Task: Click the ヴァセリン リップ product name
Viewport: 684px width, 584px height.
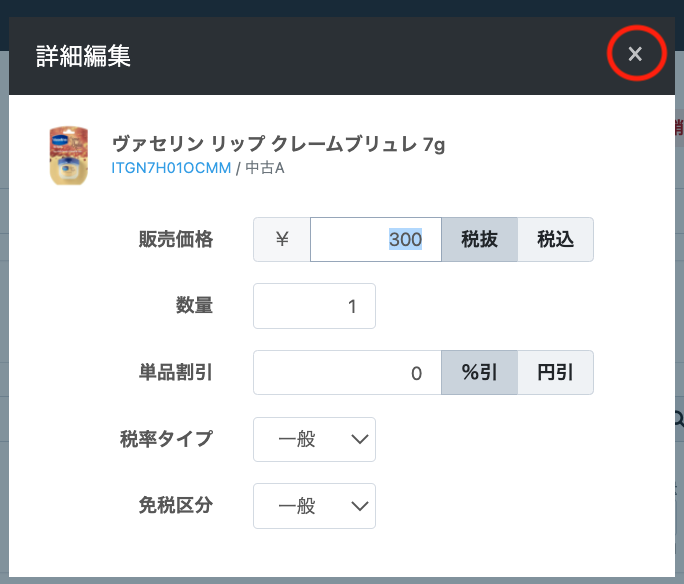Action: pyautogui.click(x=278, y=144)
